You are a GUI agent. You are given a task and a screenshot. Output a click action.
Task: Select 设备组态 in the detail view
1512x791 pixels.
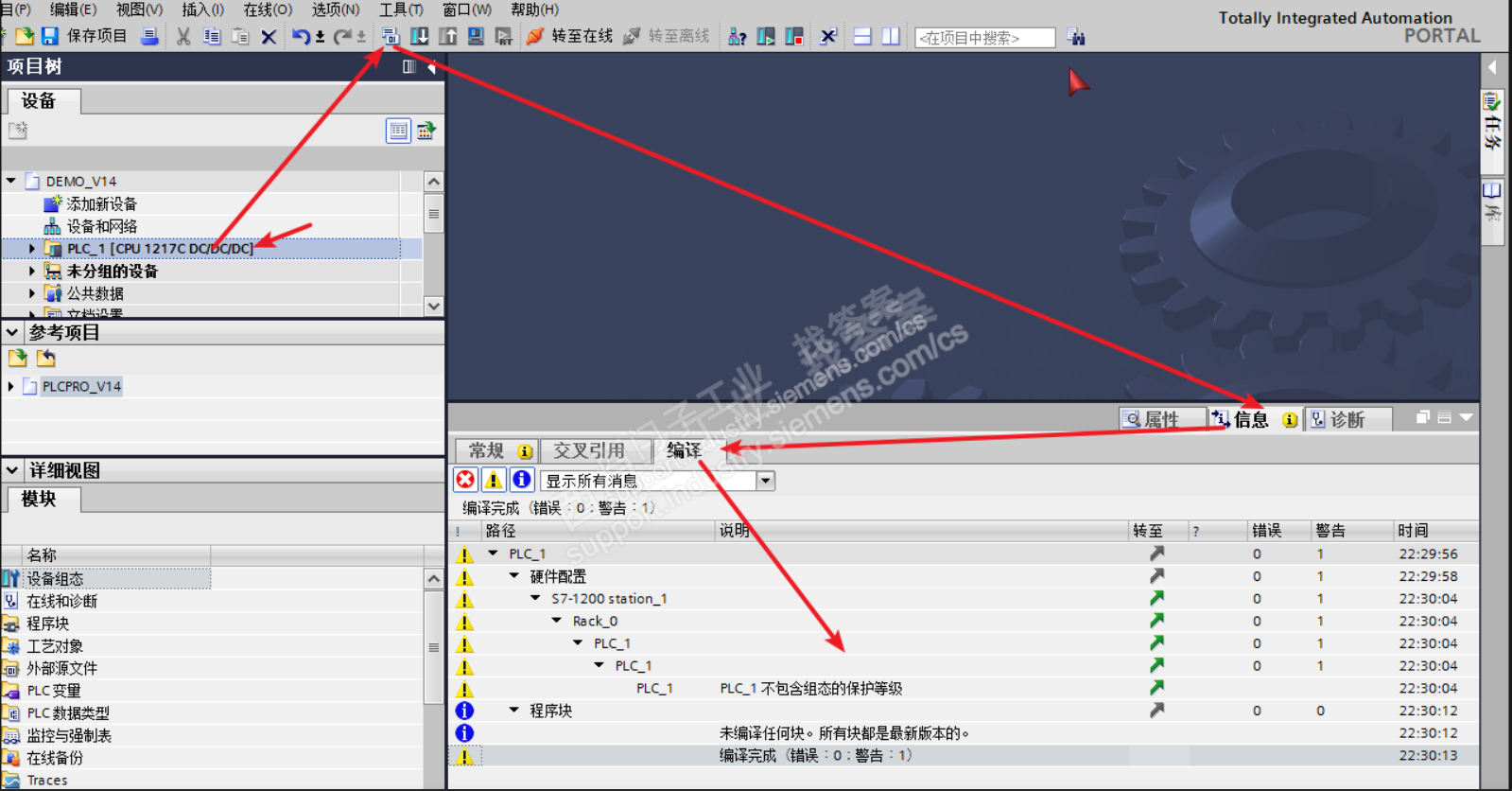pyautogui.click(x=55, y=578)
